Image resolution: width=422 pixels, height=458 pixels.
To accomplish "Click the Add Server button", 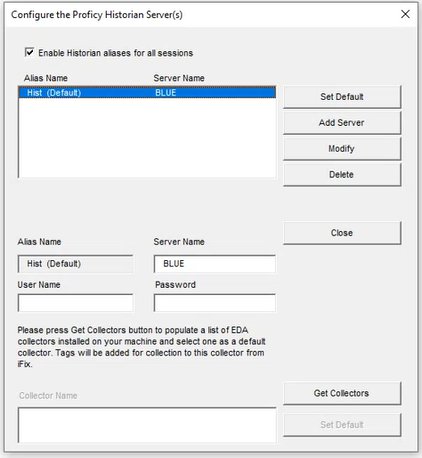I will click(342, 123).
